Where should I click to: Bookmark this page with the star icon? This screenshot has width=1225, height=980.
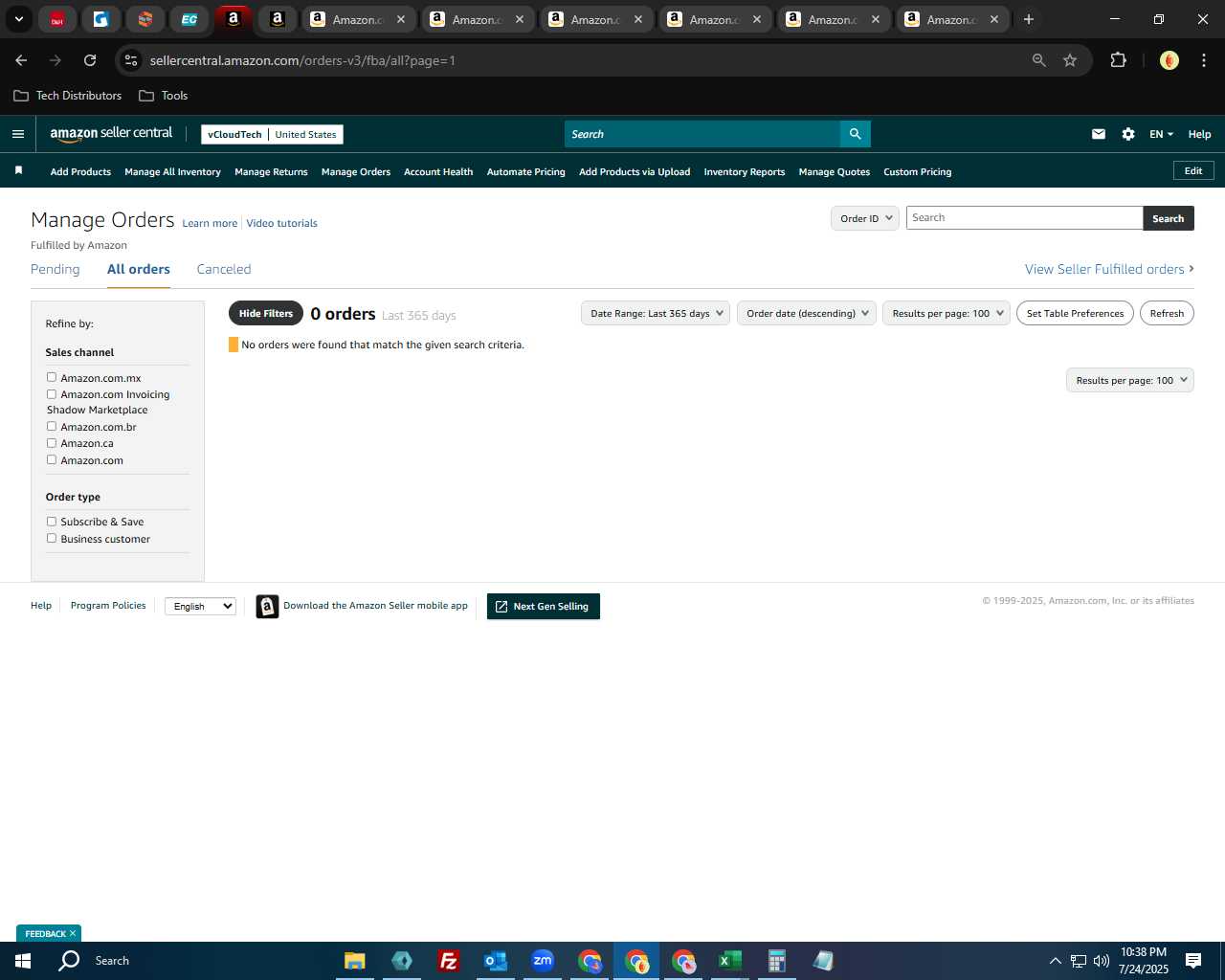click(1070, 60)
